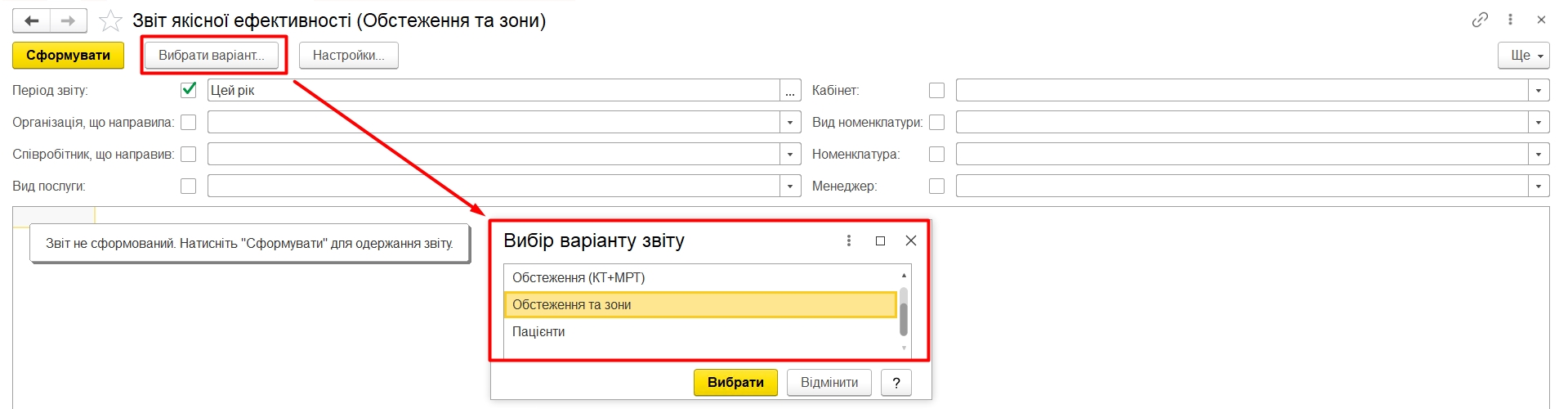This screenshot has width=1568, height=409.
Task: Expand the 'Номенклатура' dropdown list
Action: point(1539,154)
